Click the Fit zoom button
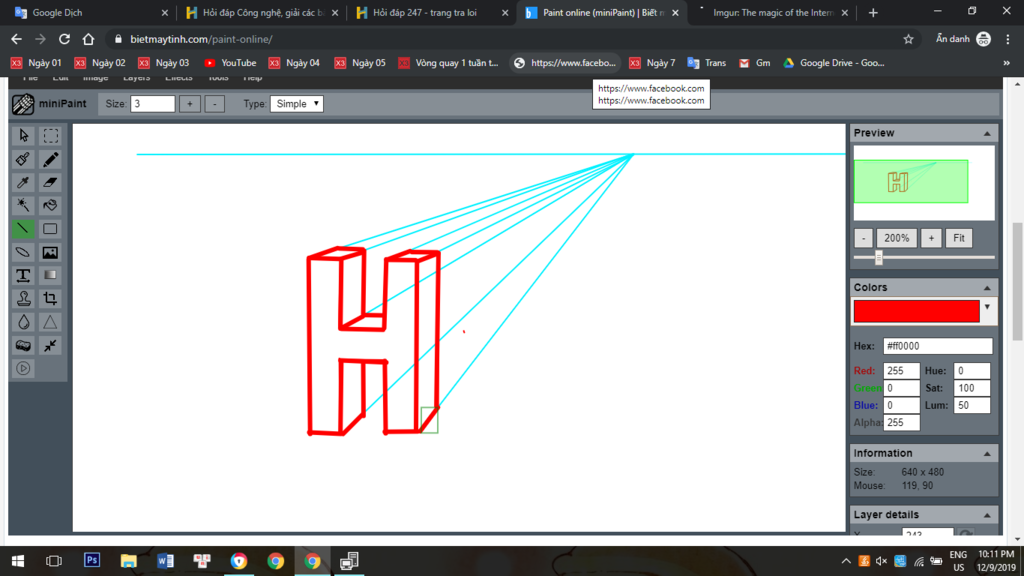Viewport: 1024px width, 576px height. pos(959,238)
